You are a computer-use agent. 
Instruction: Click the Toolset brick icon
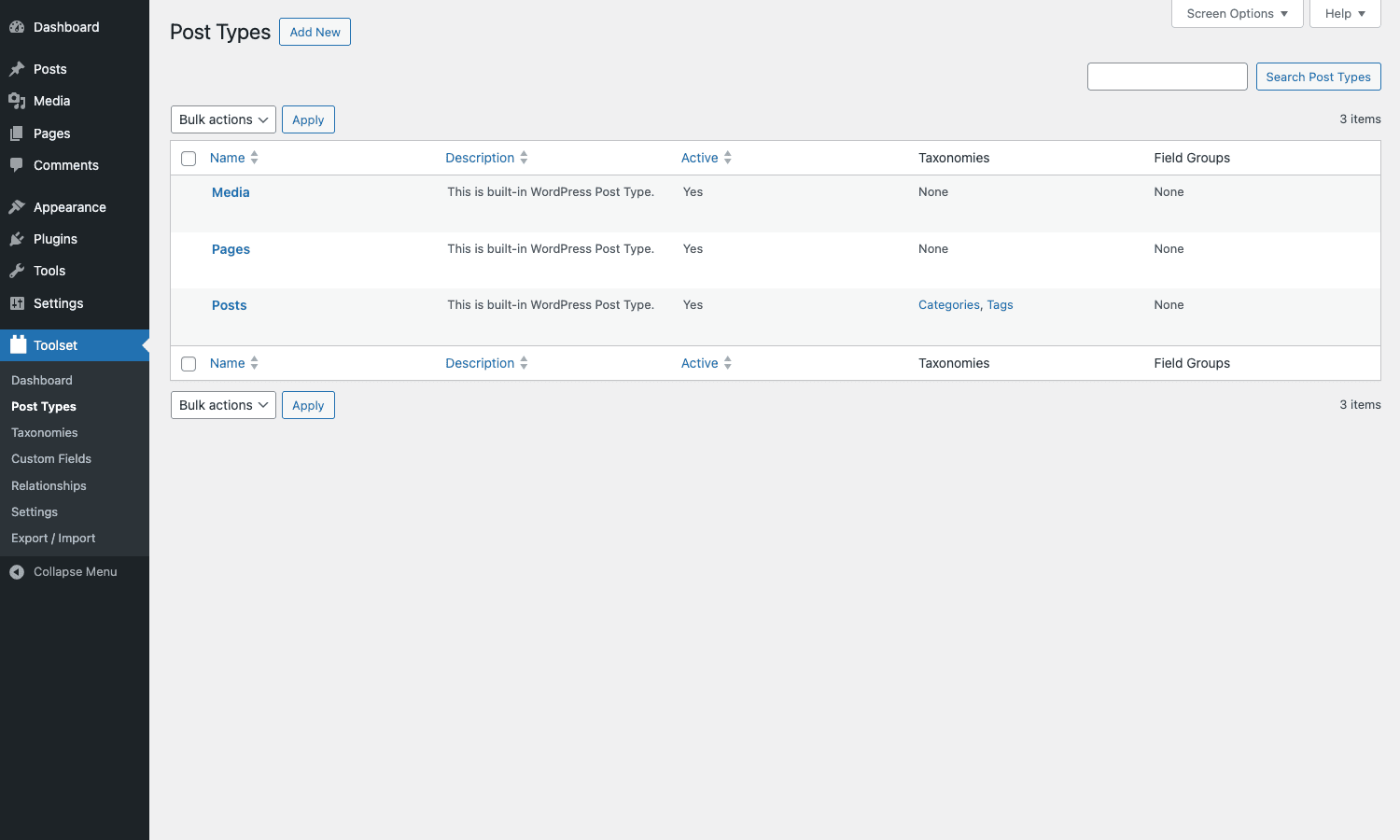point(18,344)
